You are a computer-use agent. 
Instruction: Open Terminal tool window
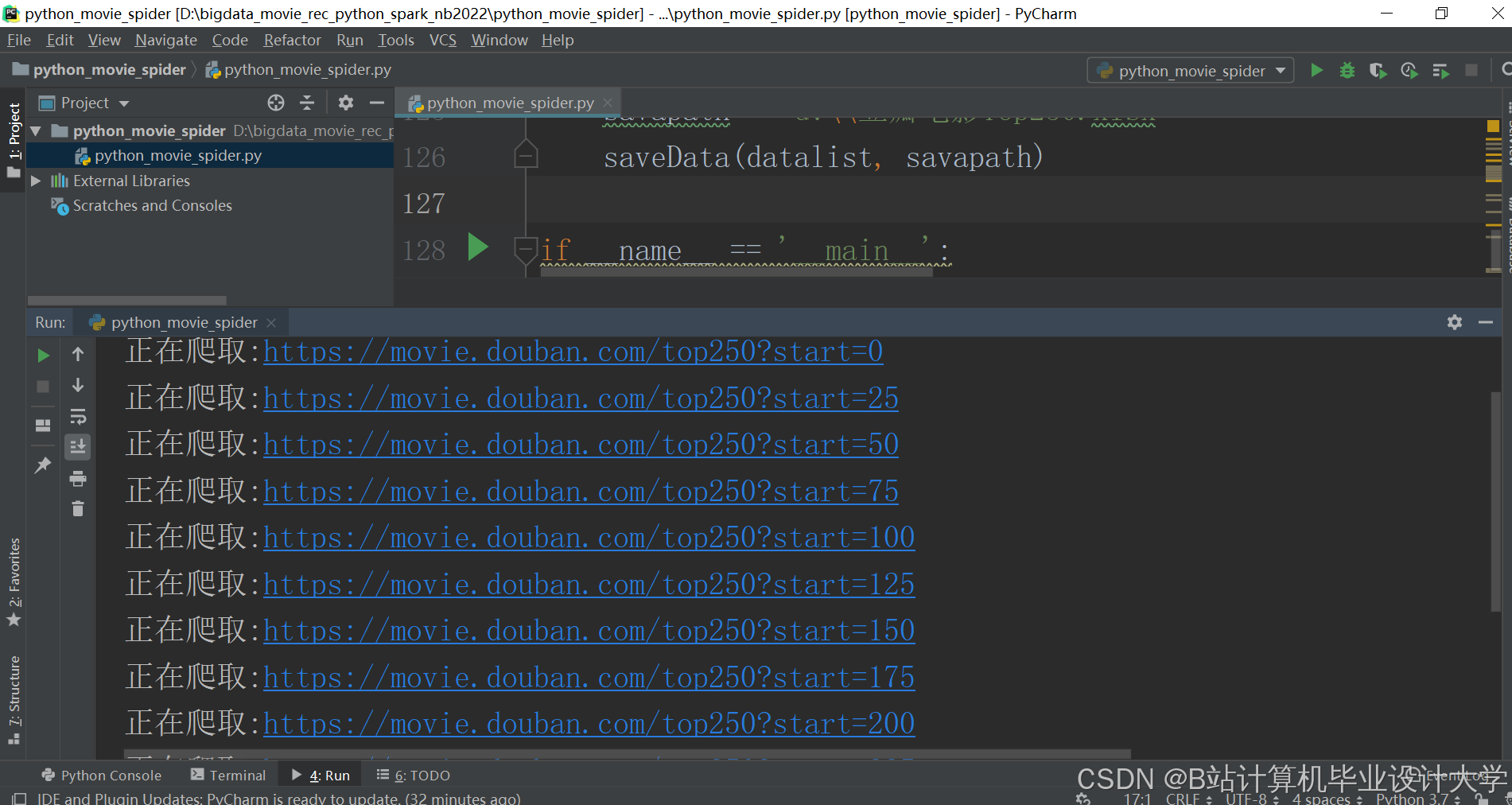(228, 776)
